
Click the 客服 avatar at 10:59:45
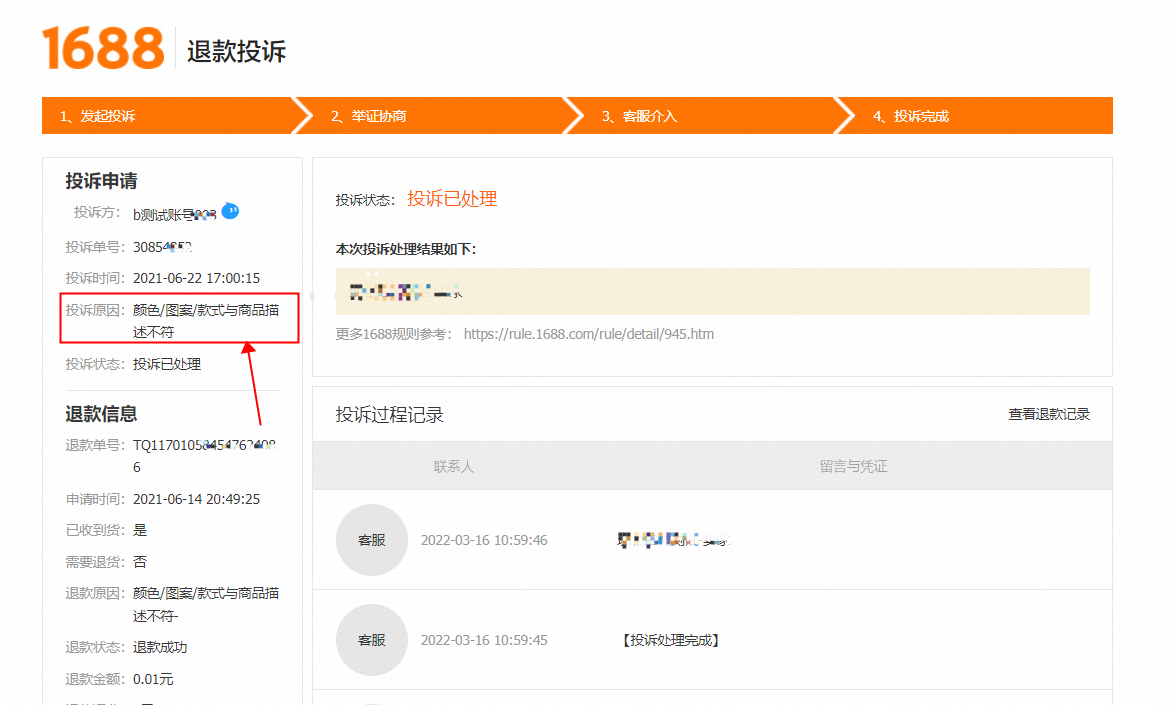pyautogui.click(x=371, y=640)
